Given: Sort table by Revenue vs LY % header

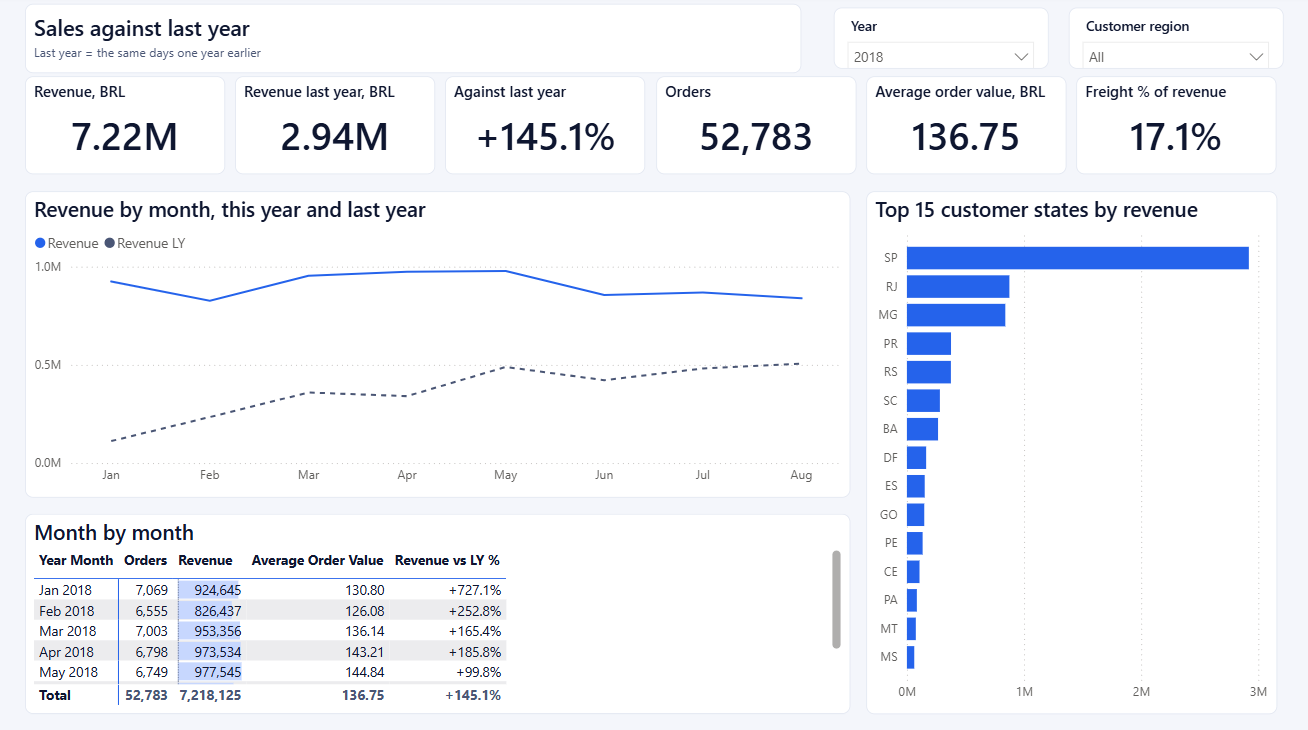Looking at the screenshot, I should pos(447,560).
